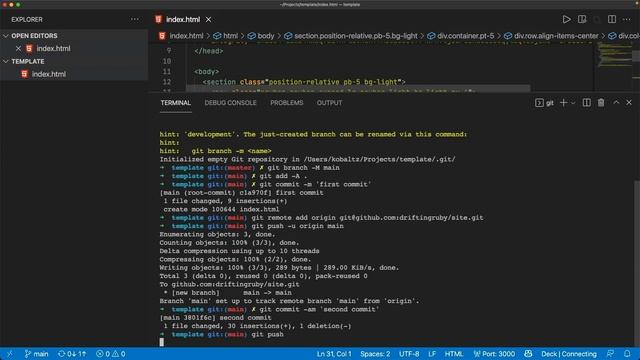Click 'git push' terminal command line

point(267,334)
